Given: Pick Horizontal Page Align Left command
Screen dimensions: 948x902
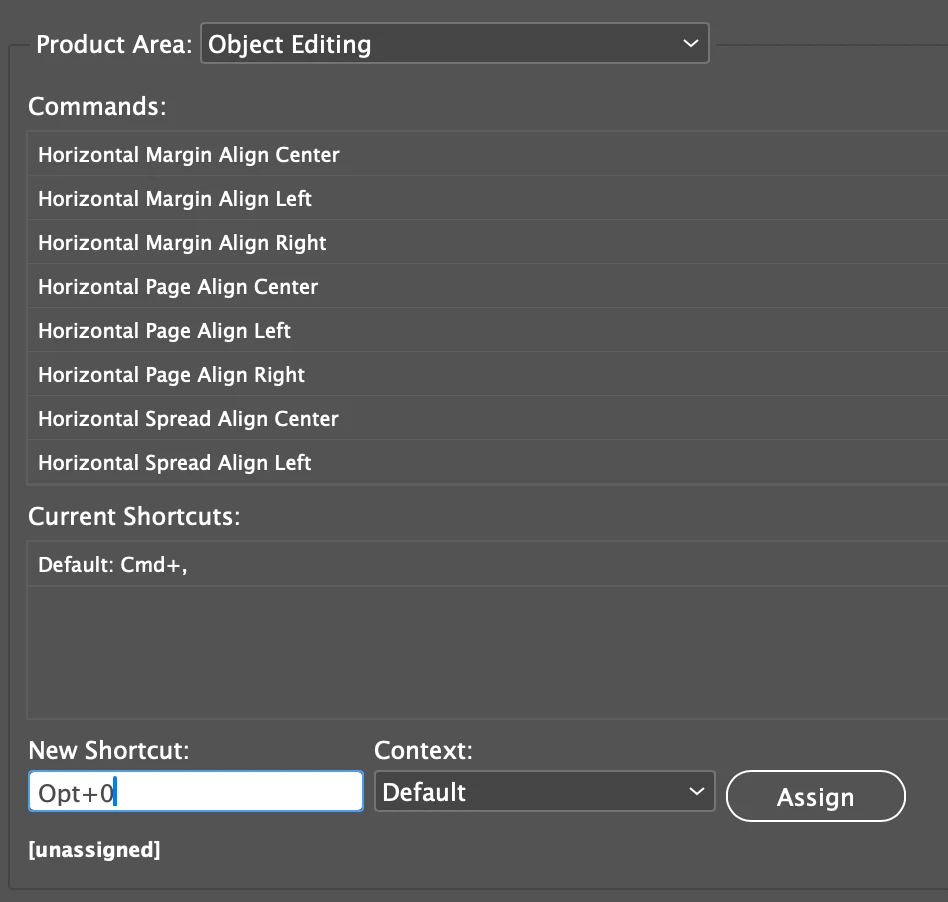Looking at the screenshot, I should tap(164, 331).
